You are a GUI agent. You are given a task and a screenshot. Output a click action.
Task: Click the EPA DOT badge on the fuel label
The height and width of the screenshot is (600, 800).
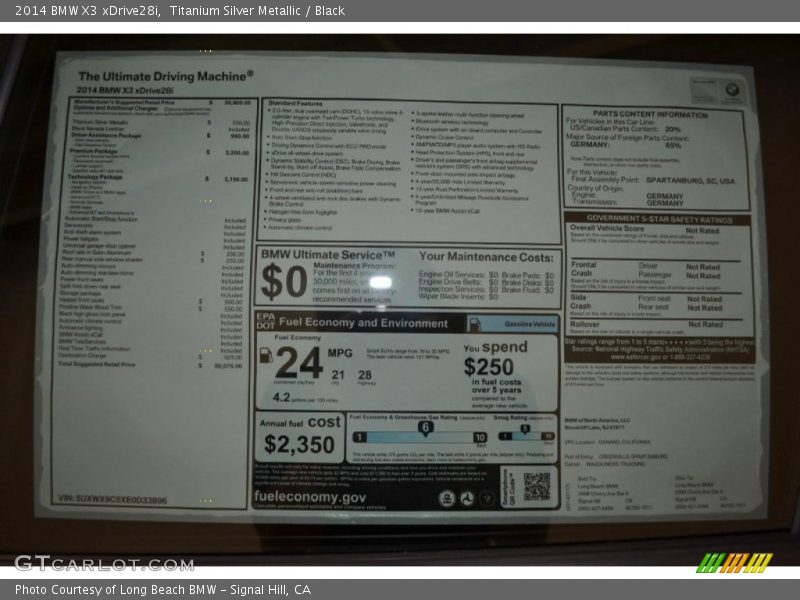(x=265, y=321)
